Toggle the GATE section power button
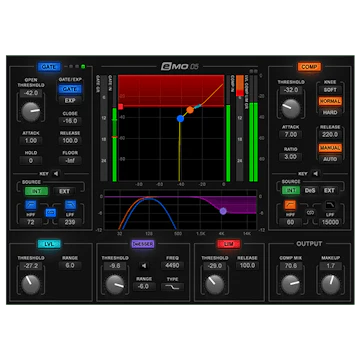The height and width of the screenshot is (360, 360). 49,67
